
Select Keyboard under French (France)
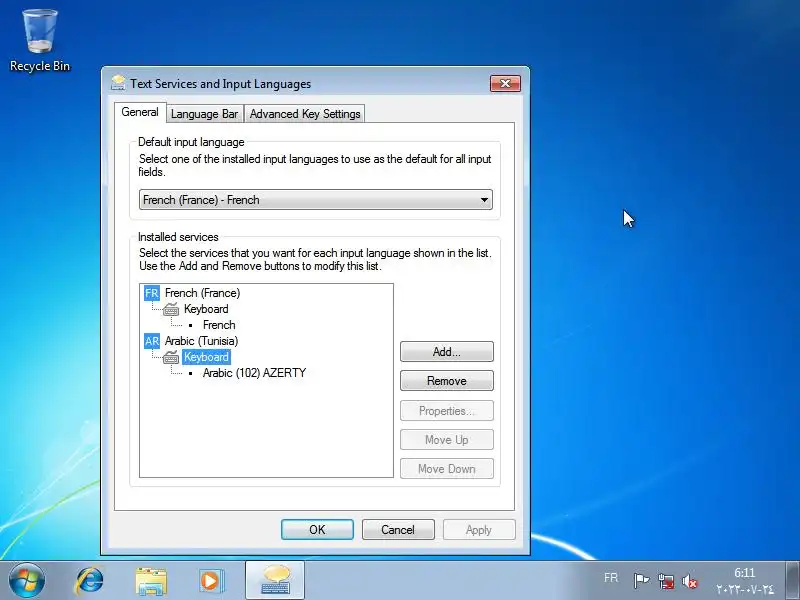pyautogui.click(x=206, y=309)
